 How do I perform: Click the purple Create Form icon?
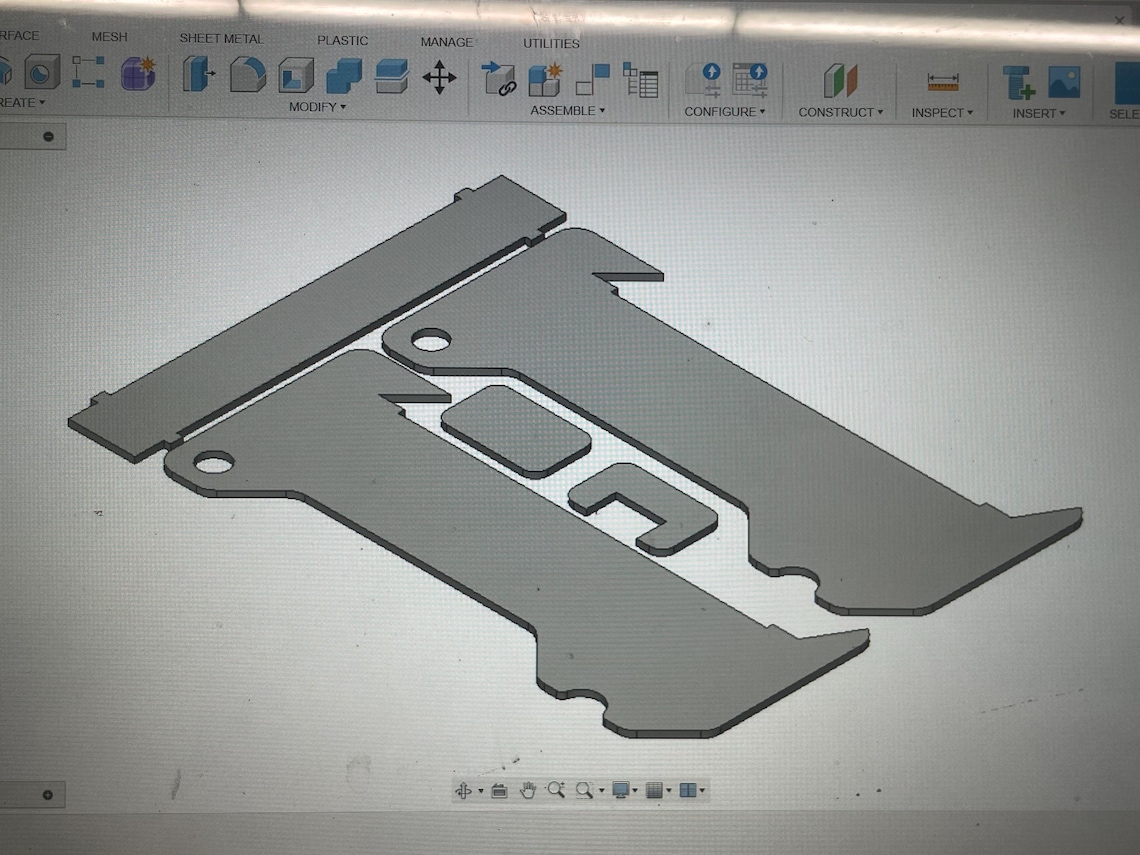tap(138, 73)
